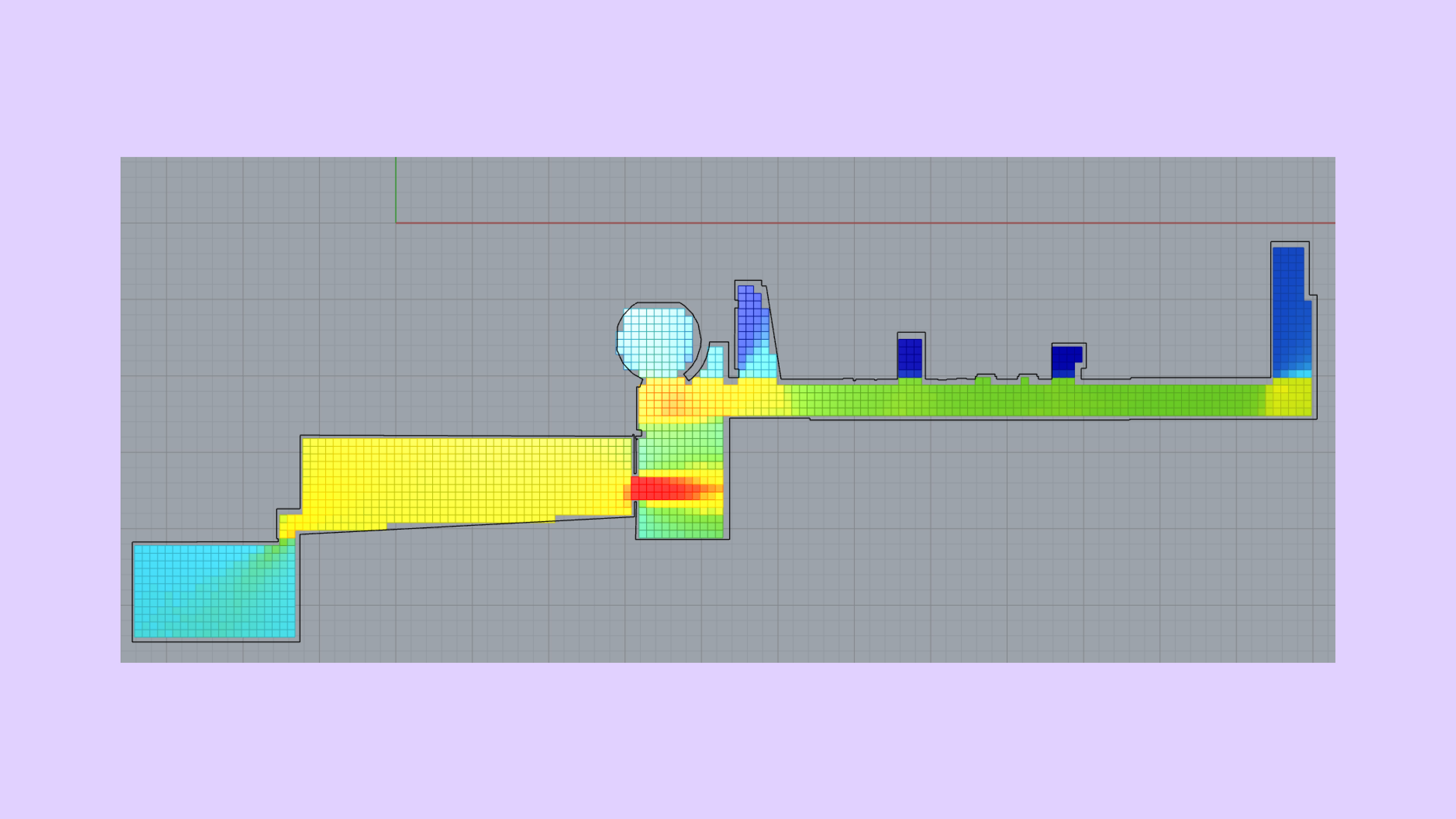Click the yellow-green cells at the corridor's right end
This screenshot has height=819, width=1456.
coord(1289,397)
